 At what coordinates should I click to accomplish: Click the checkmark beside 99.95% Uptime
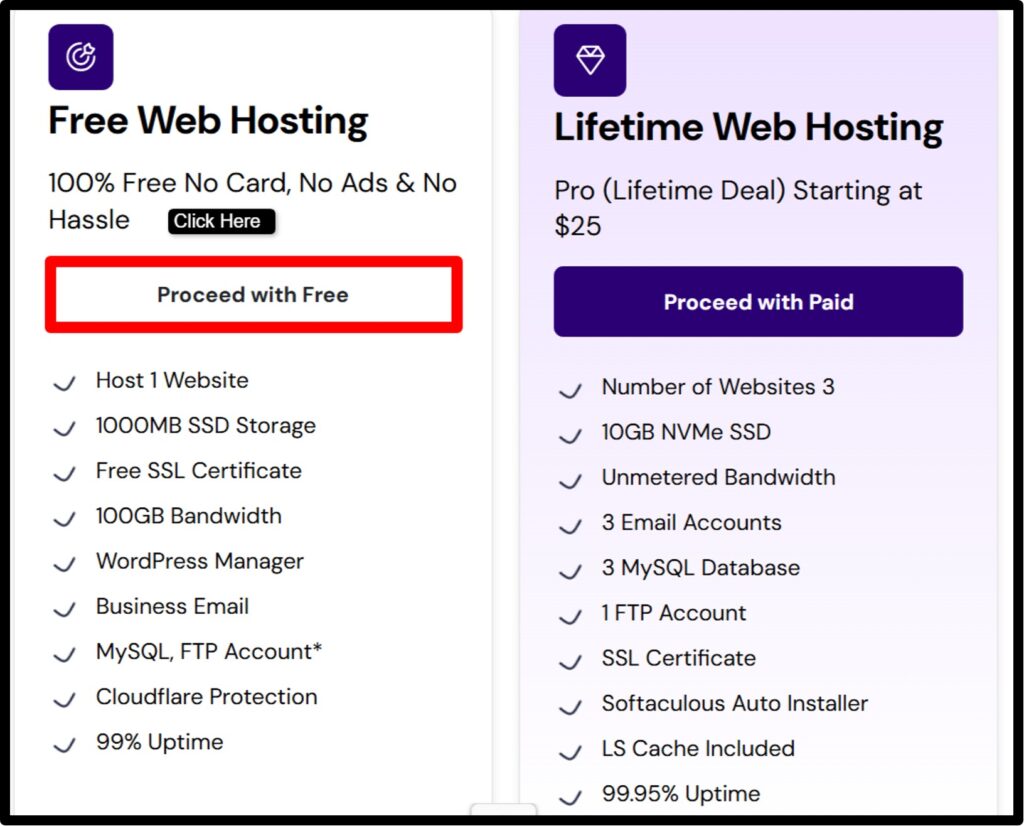pyautogui.click(x=570, y=798)
